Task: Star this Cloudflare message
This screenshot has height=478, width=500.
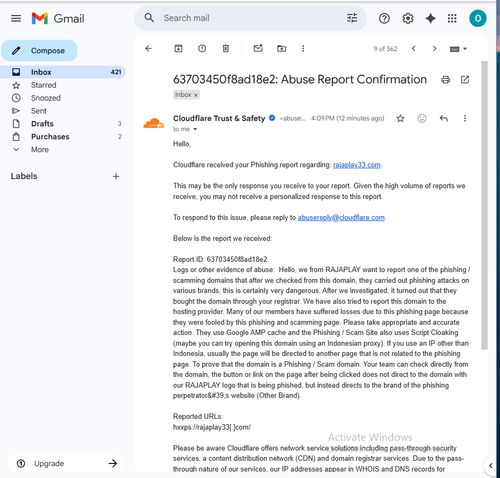Action: click(x=401, y=118)
